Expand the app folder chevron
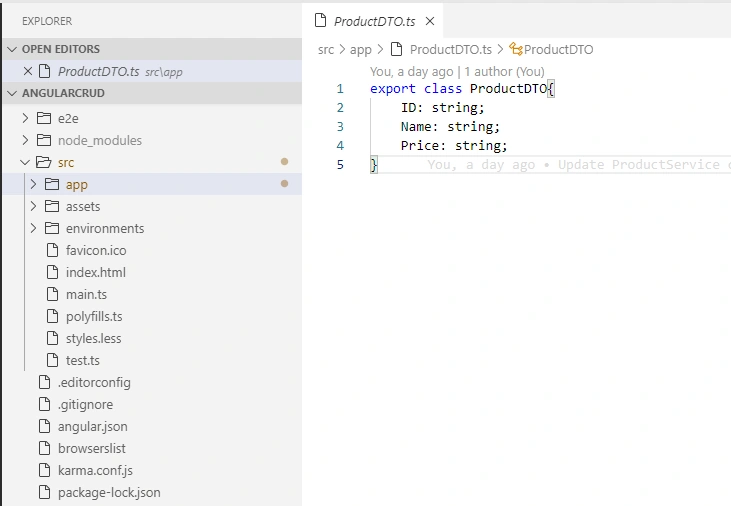 (x=34, y=184)
